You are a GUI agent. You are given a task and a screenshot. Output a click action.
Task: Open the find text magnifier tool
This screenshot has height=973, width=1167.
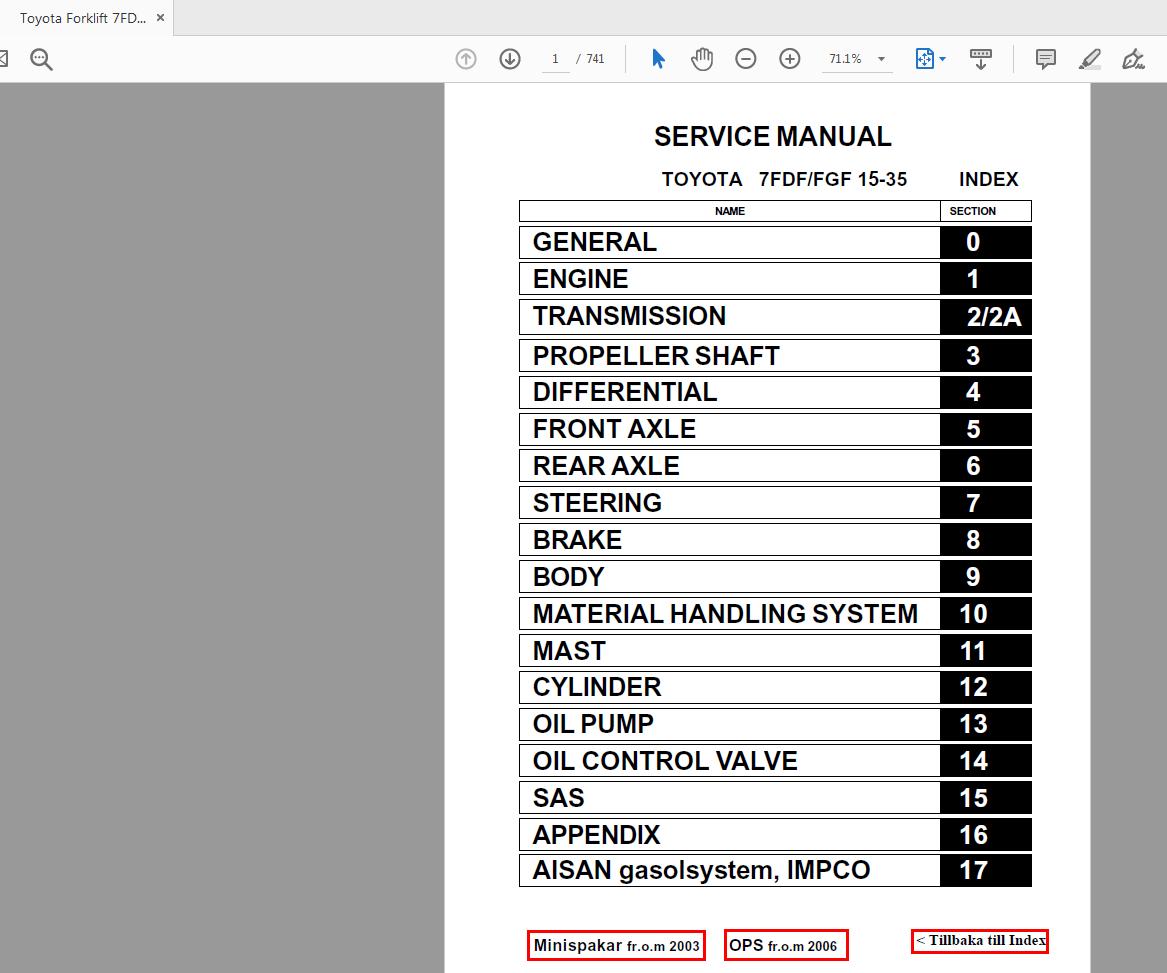pyautogui.click(x=41, y=59)
